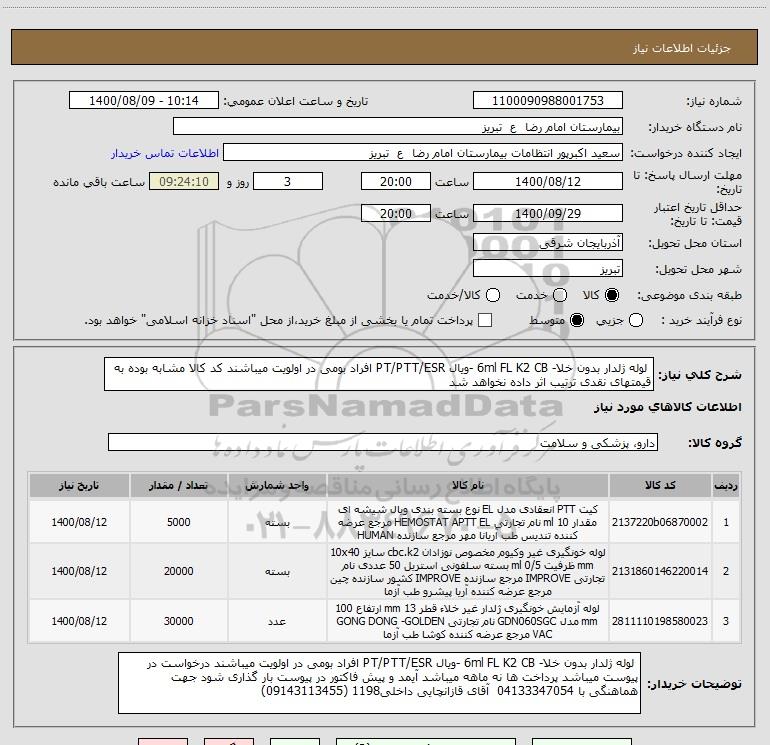Open buyer contact info link اطلاعات تماس خریدار
The height and width of the screenshot is (745, 770).
coord(165,153)
